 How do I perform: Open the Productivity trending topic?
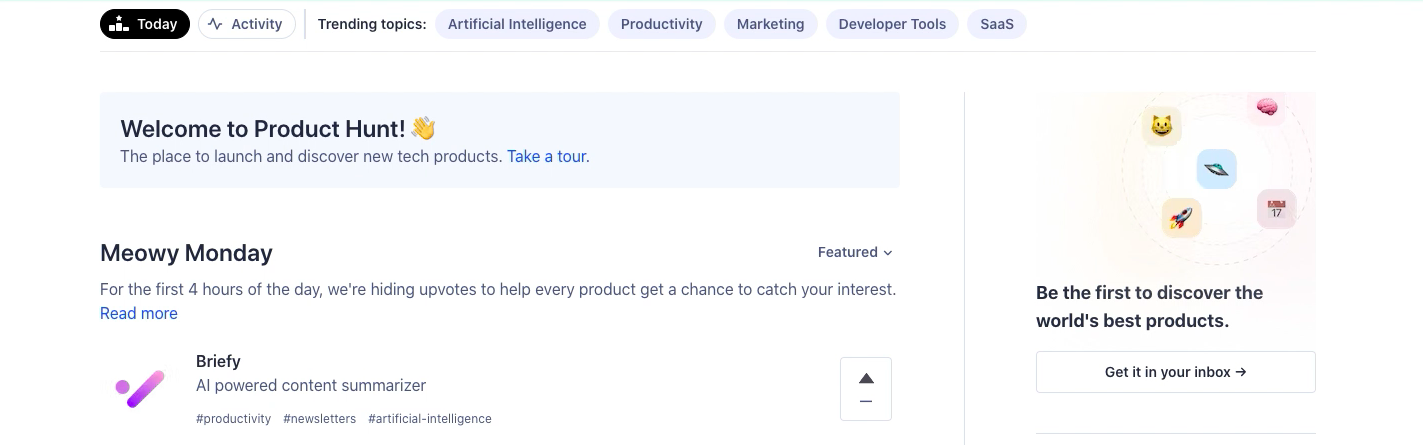coord(661,24)
